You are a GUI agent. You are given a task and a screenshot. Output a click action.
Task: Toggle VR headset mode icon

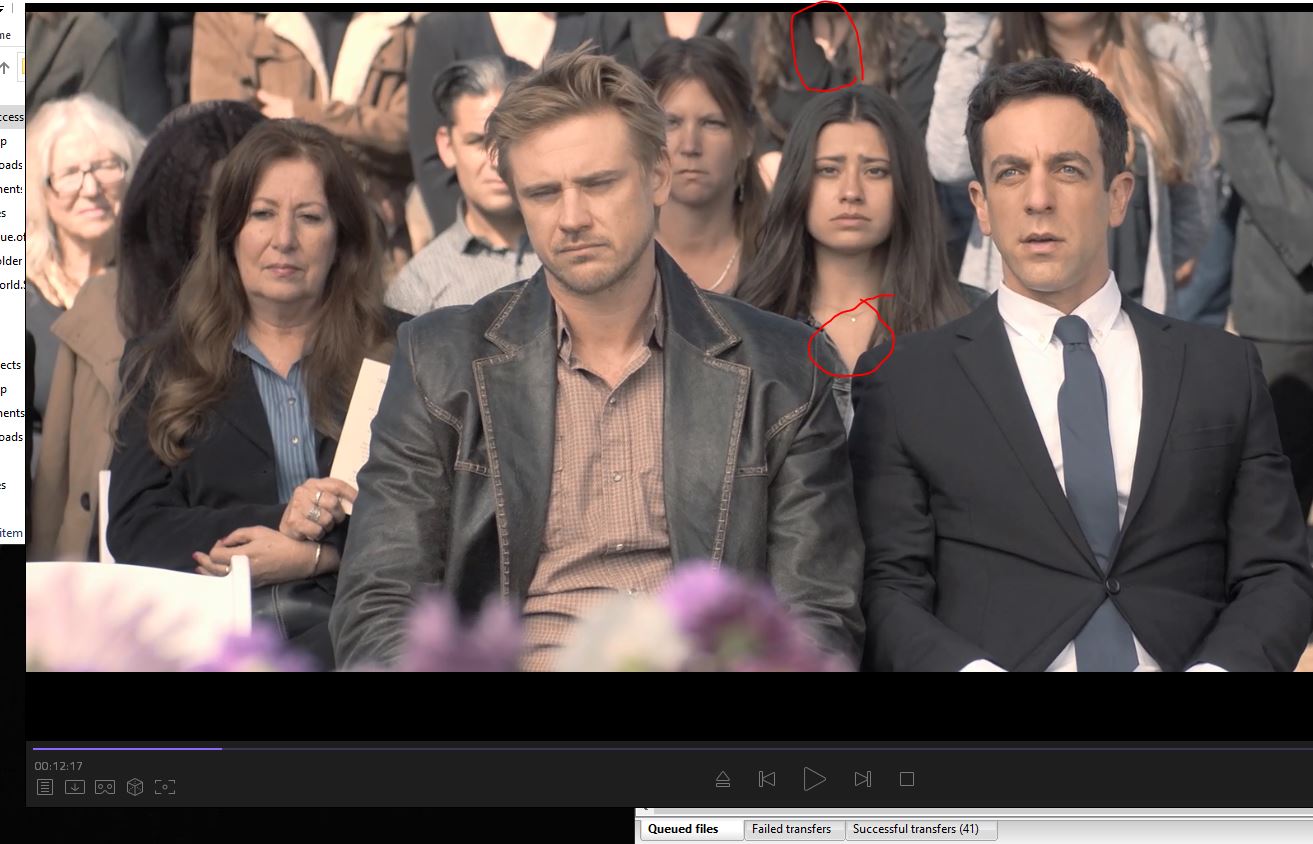click(104, 787)
